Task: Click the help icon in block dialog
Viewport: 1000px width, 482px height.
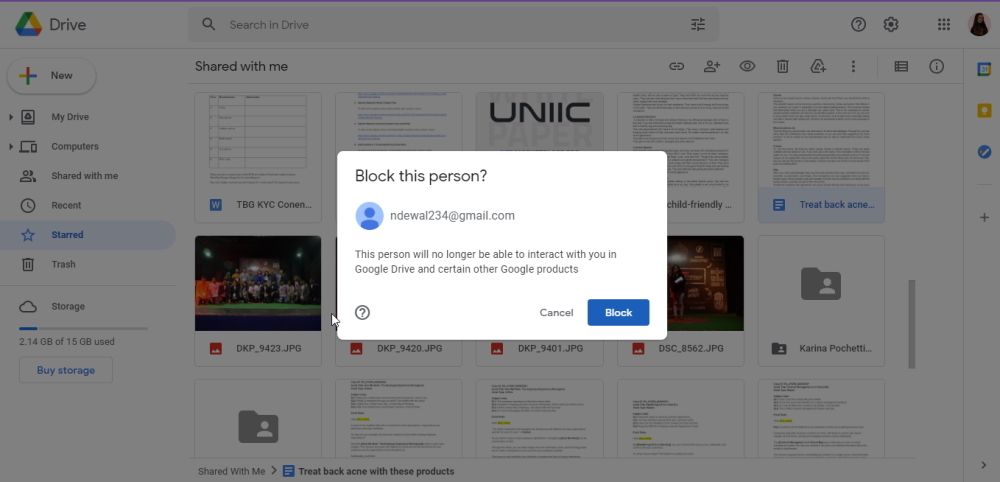Action: [363, 312]
